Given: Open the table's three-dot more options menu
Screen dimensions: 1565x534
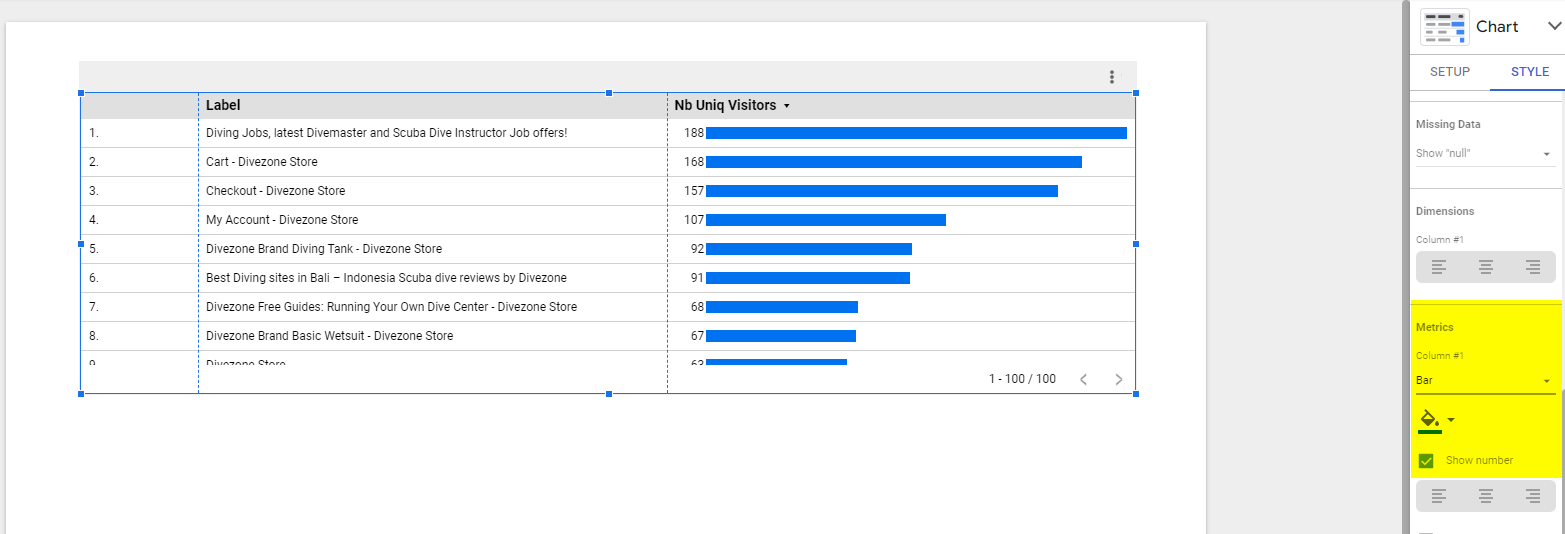Looking at the screenshot, I should pyautogui.click(x=1112, y=77).
